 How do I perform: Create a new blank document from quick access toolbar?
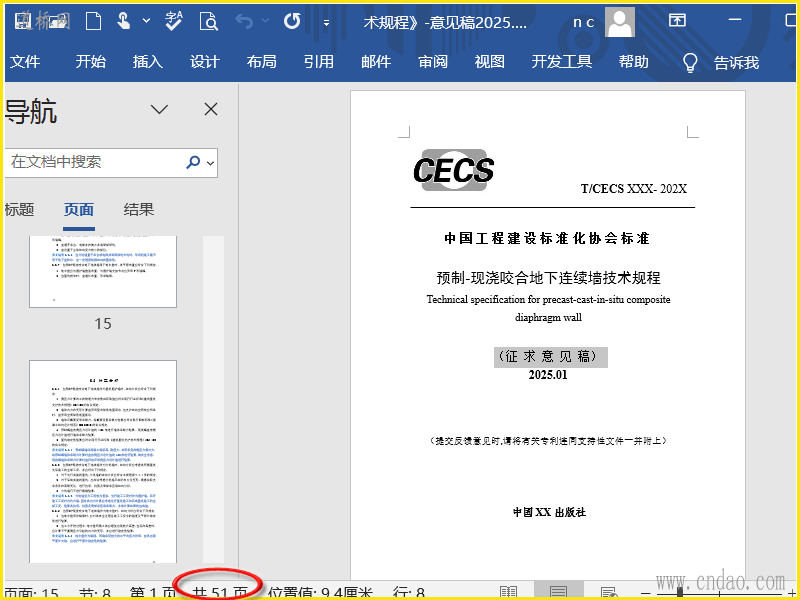93,21
